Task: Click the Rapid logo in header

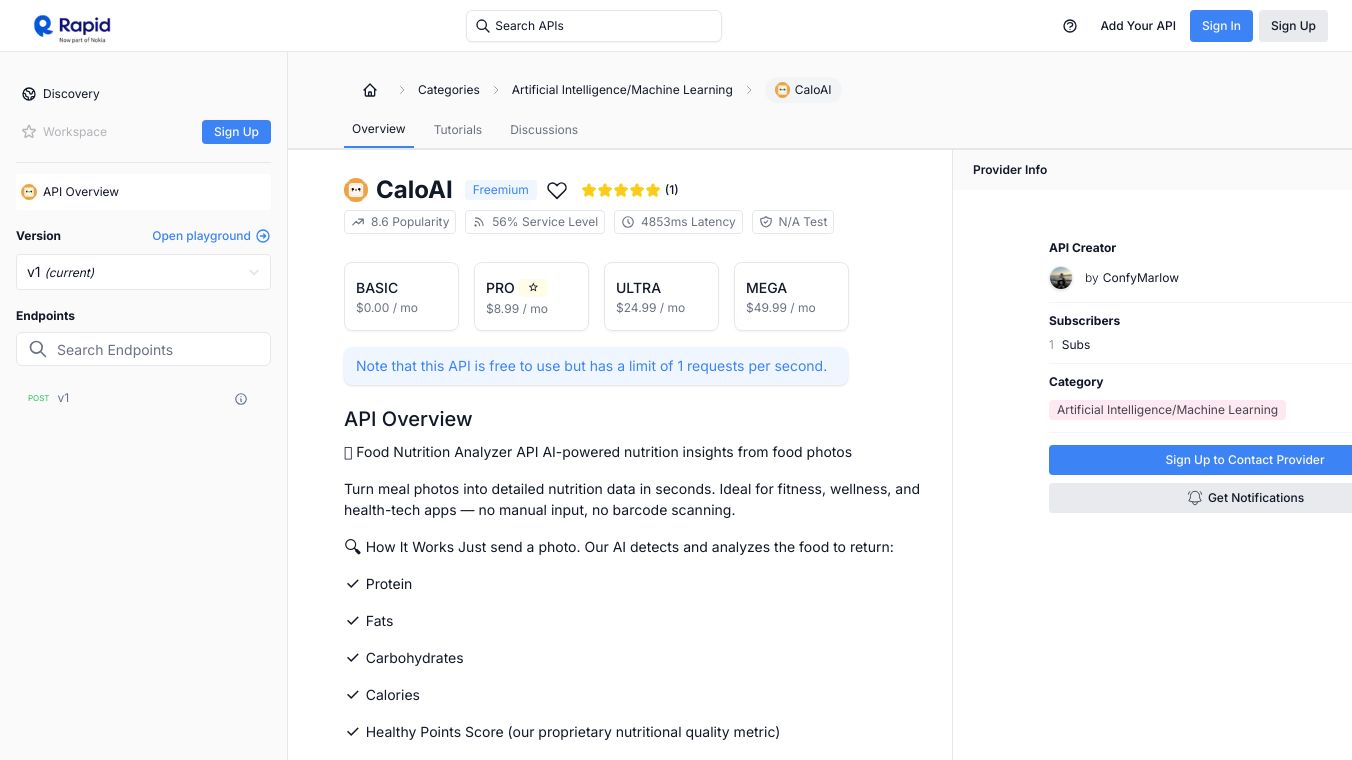Action: 72,27
